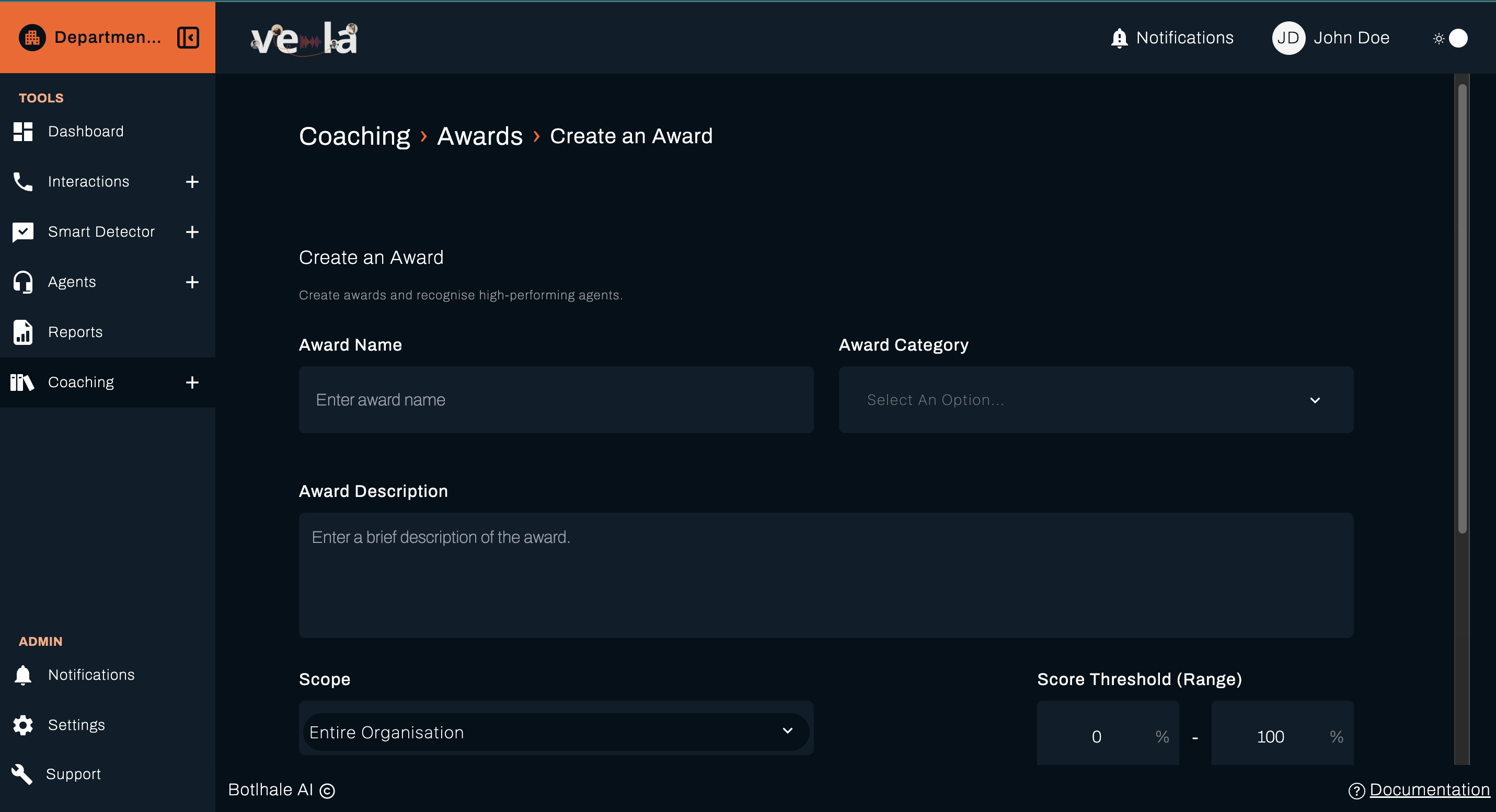Open Settings from the Admin section

(x=76, y=724)
